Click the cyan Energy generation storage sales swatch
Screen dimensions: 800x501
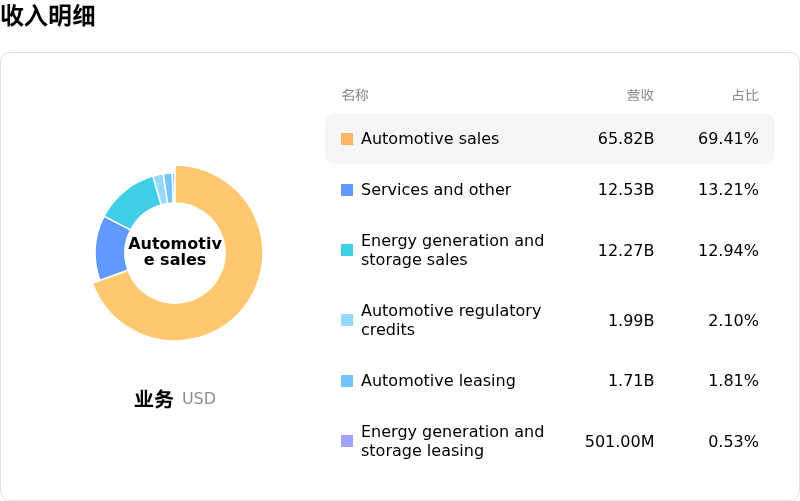347,250
